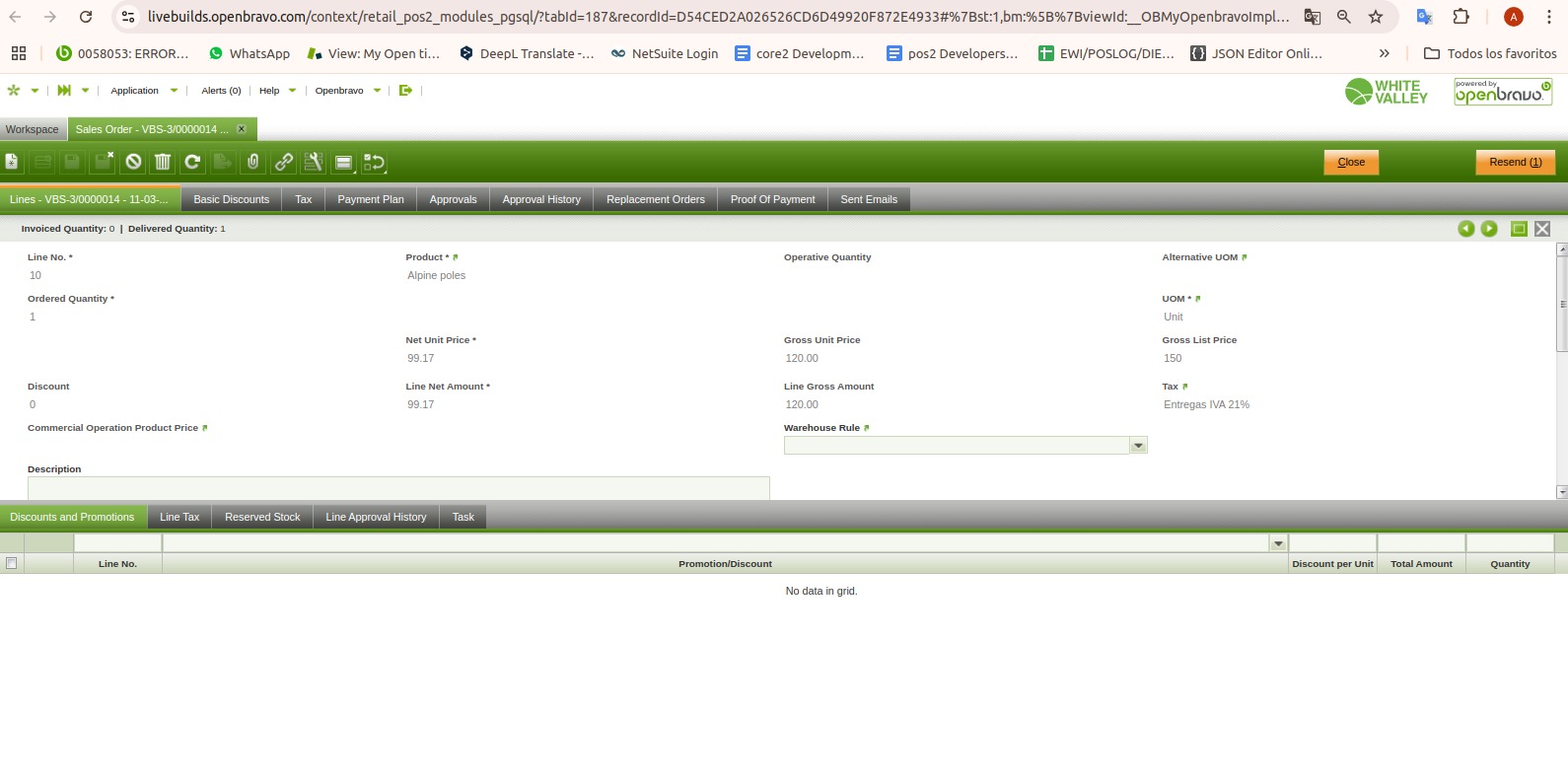Create a new record with the document icon
The width and height of the screenshot is (1568, 782).
12,162
